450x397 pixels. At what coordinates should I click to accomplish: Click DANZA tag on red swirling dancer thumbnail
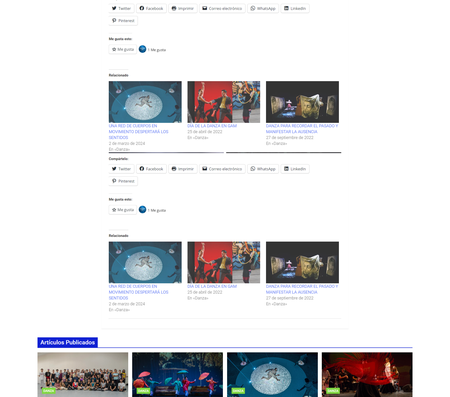(333, 391)
